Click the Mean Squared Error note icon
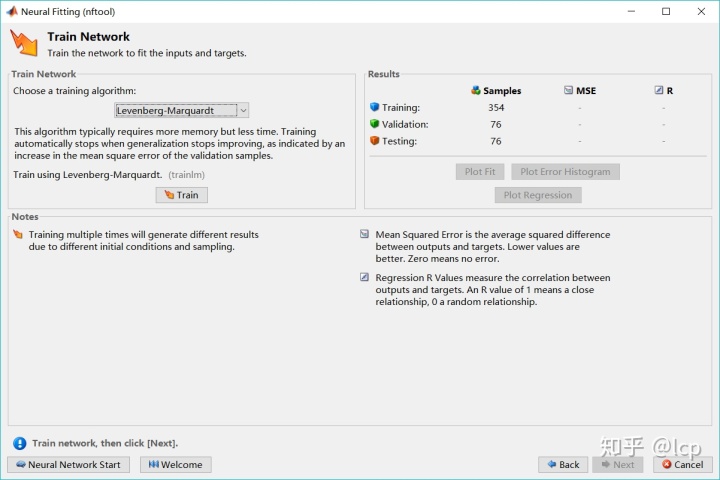Viewport: 720px width, 480px height. click(364, 234)
